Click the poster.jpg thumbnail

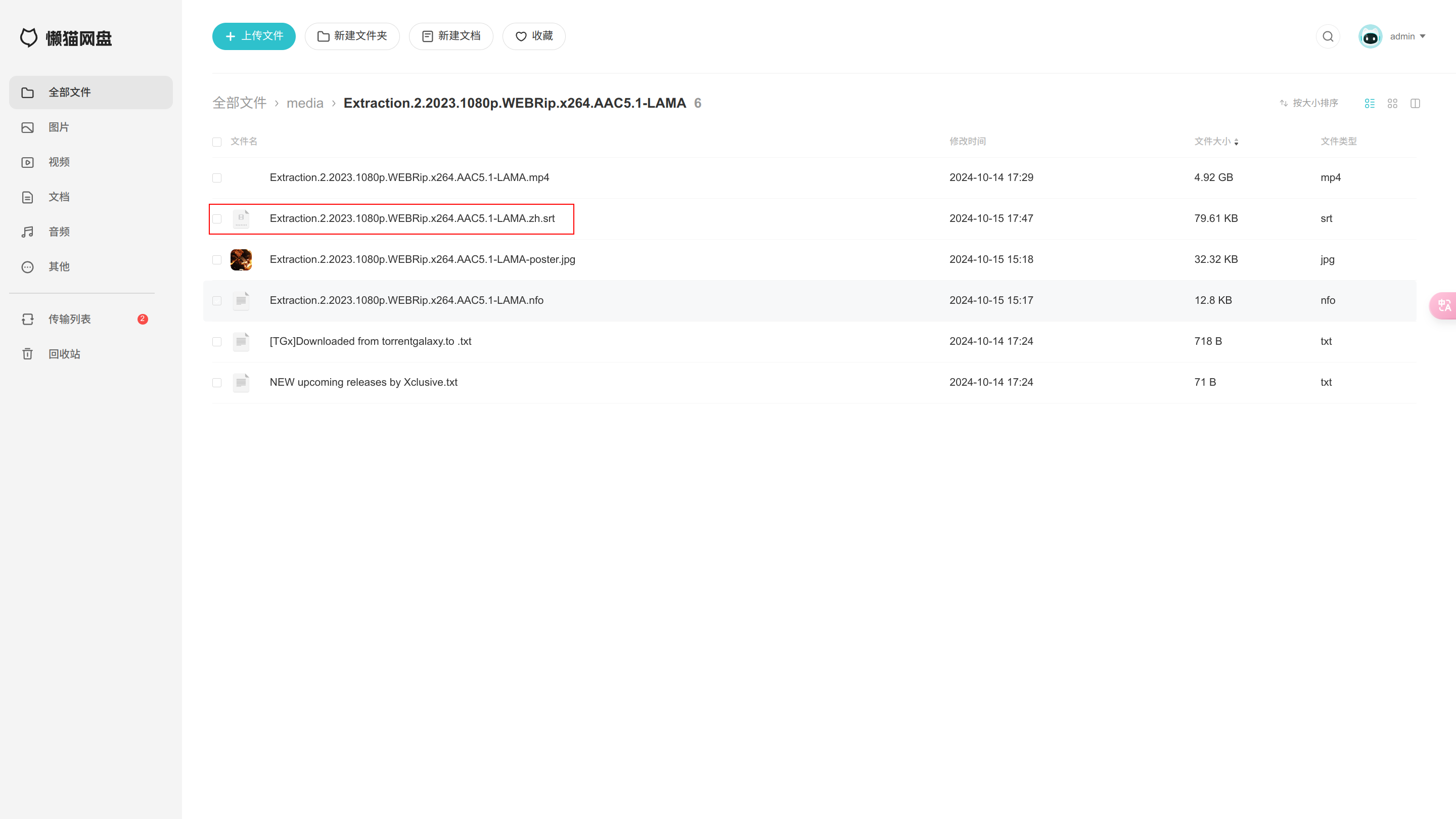click(241, 260)
